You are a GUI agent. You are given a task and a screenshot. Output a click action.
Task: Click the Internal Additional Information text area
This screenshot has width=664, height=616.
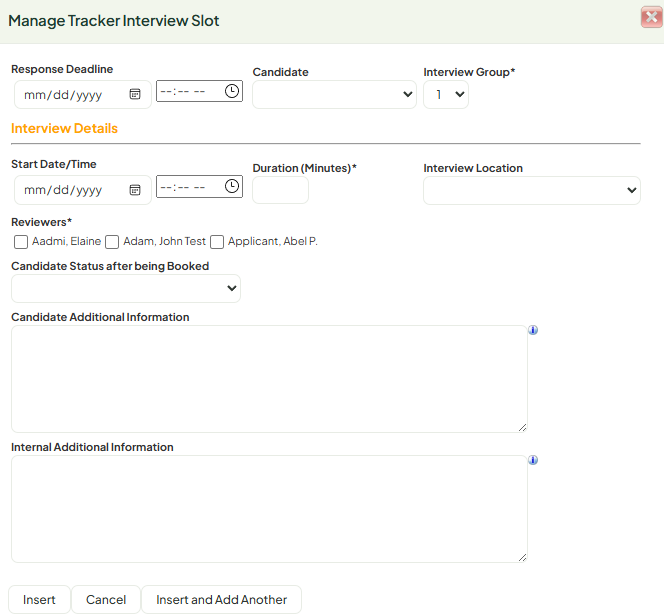tap(269, 509)
